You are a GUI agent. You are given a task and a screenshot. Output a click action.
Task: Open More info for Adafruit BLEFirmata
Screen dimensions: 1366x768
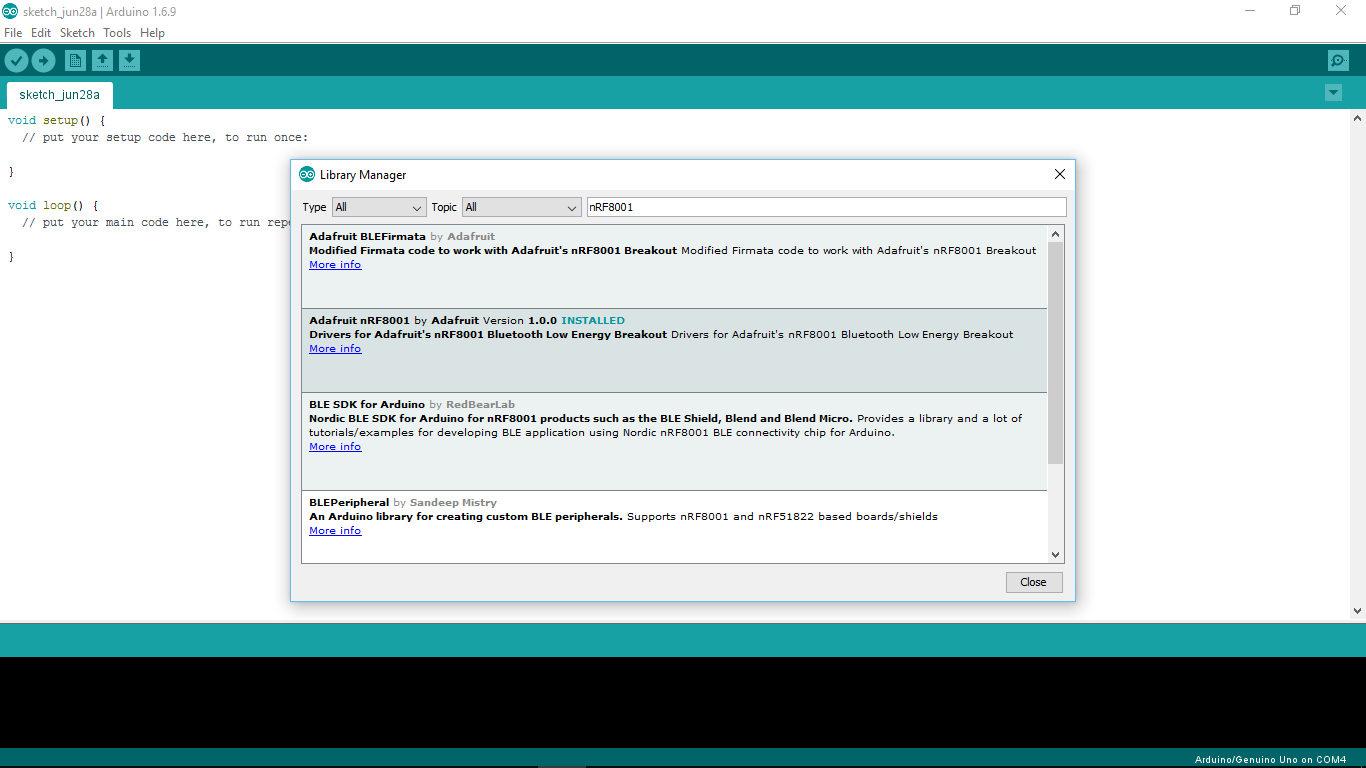[x=335, y=265]
